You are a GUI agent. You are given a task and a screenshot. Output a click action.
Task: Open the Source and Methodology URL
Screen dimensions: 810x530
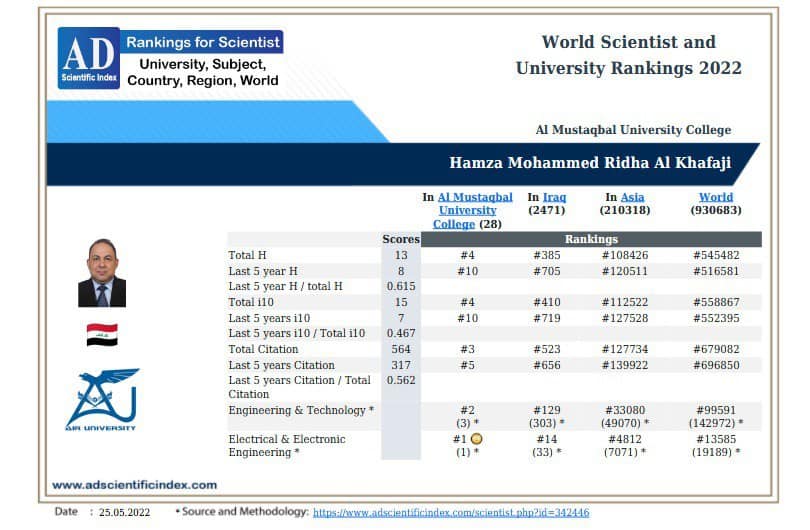coord(451,512)
